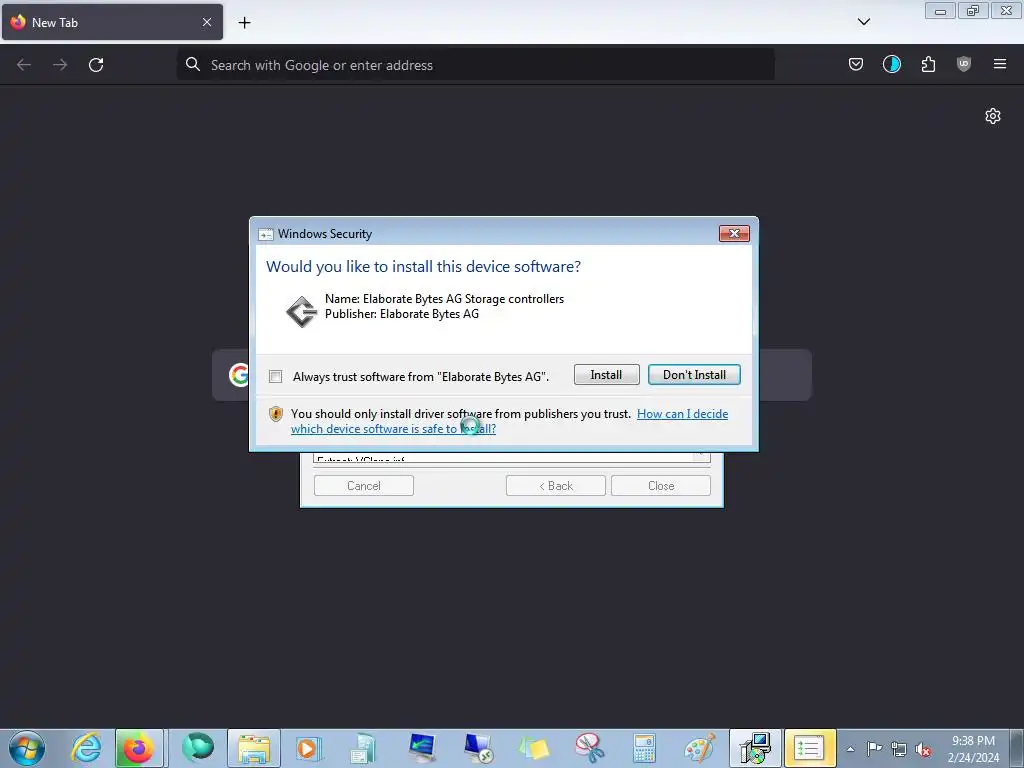This screenshot has height=768, width=1024.
Task: Open a new Firefox tab
Action: (244, 22)
